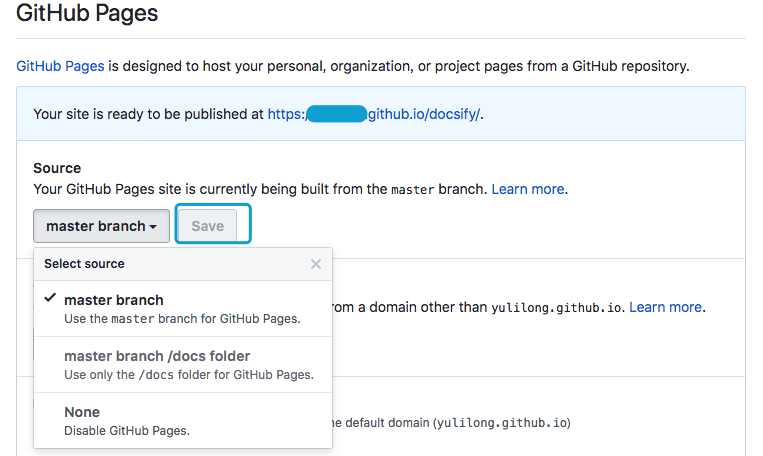Image resolution: width=763 pixels, height=456 pixels.
Task: Click the 'default domain (yulilong.github.io)' text
Action: pyautogui.click(x=457, y=422)
